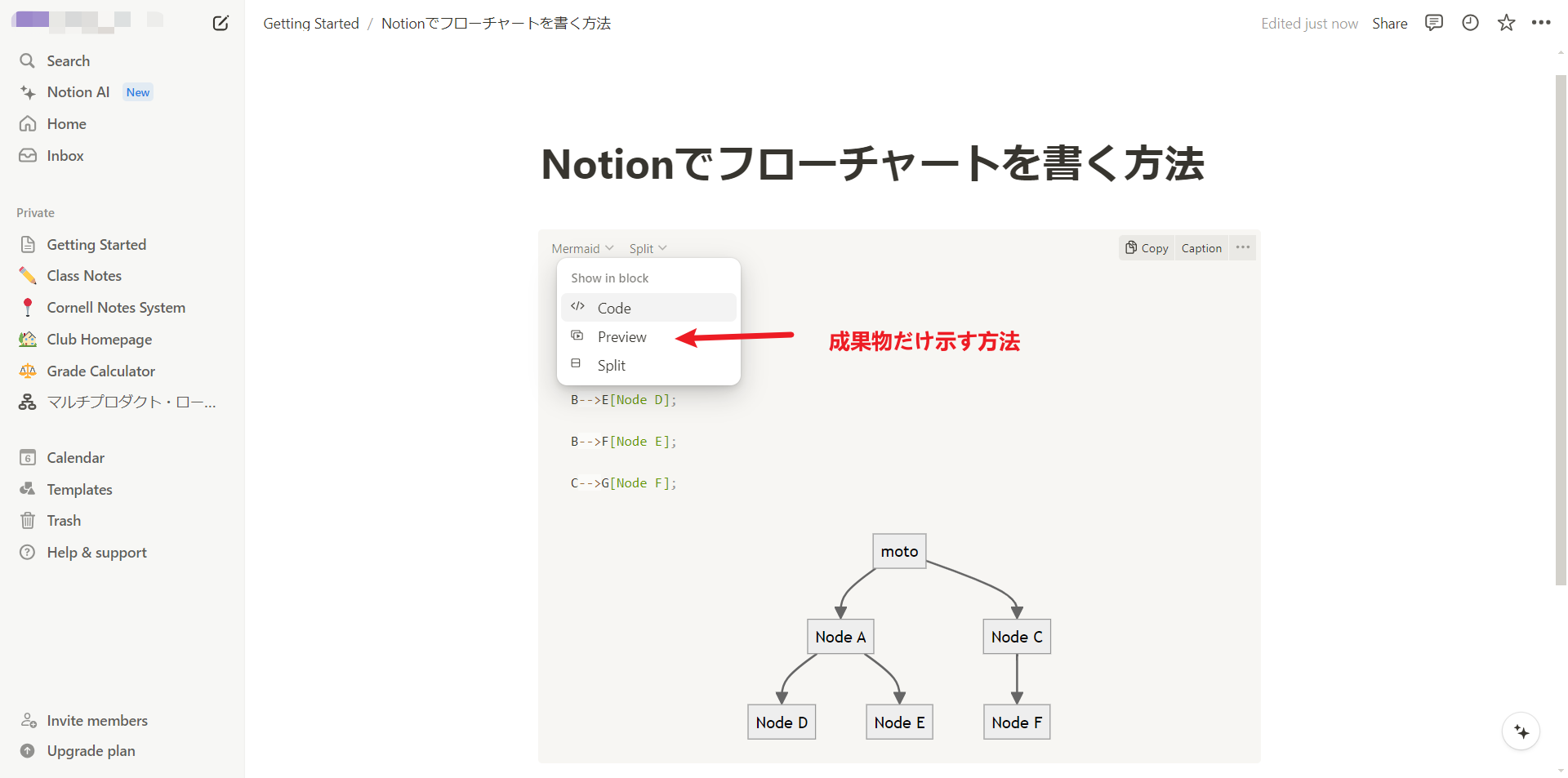Click Node A in the diagram
1568x778 pixels.
click(840, 637)
